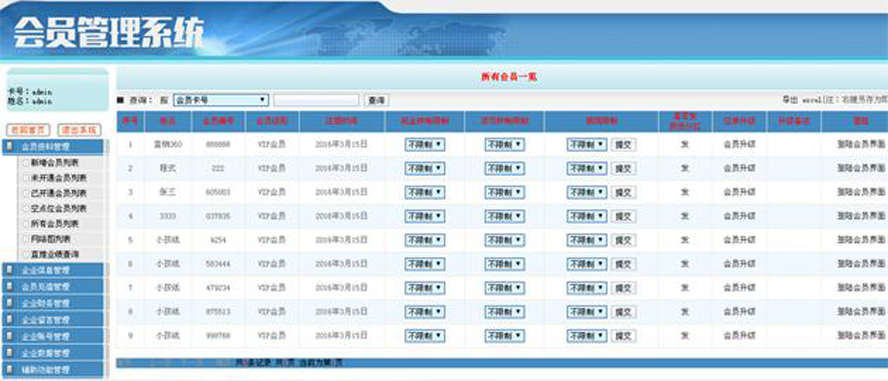Click 提交 in the member 583444 row
This screenshot has height=381, width=888.
(624, 264)
